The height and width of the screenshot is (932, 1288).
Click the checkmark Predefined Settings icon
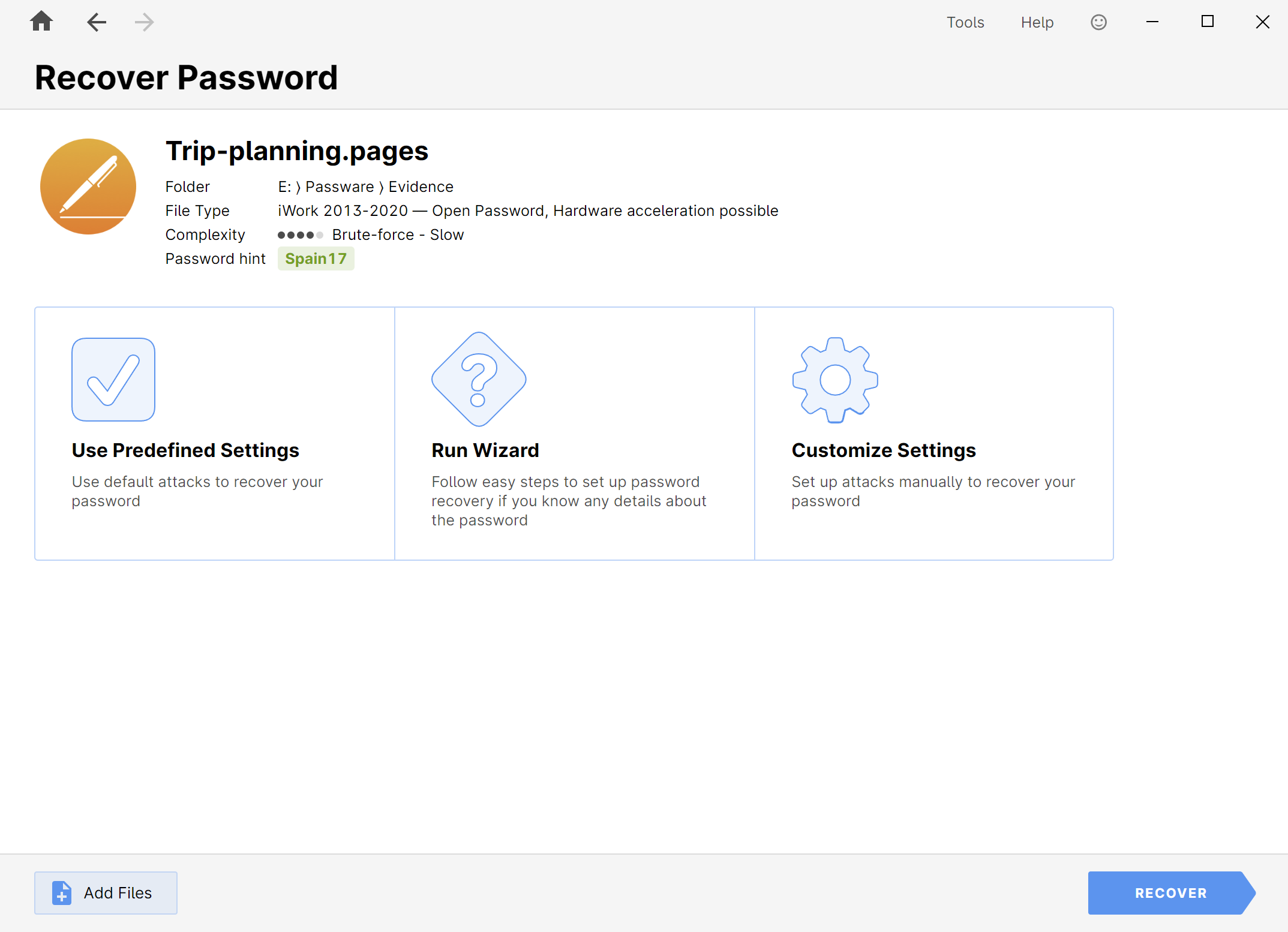(113, 379)
